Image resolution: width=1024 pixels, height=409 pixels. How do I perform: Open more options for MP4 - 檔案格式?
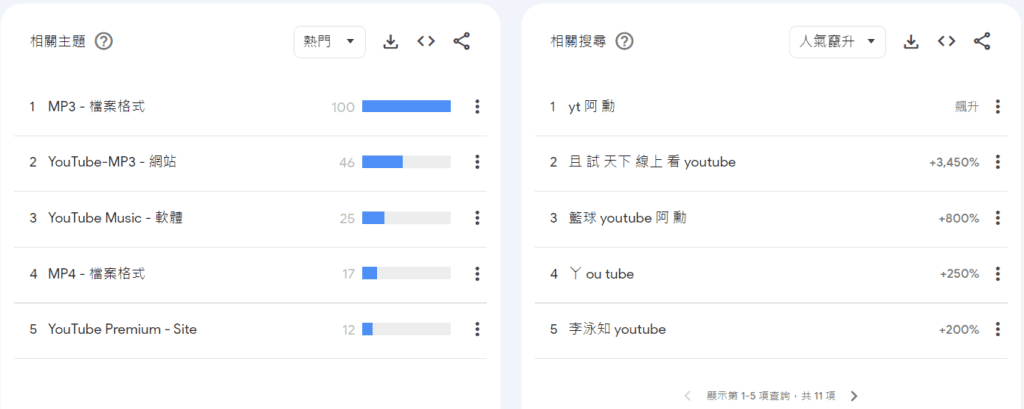coord(477,274)
